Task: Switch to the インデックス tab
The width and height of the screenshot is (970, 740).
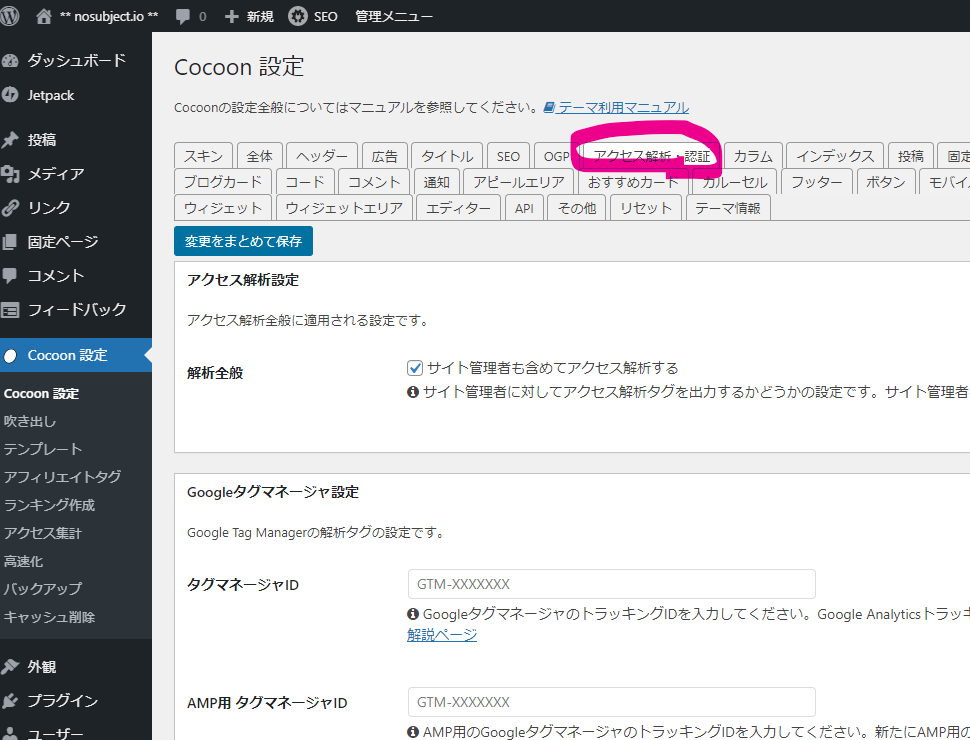Action: (x=835, y=155)
